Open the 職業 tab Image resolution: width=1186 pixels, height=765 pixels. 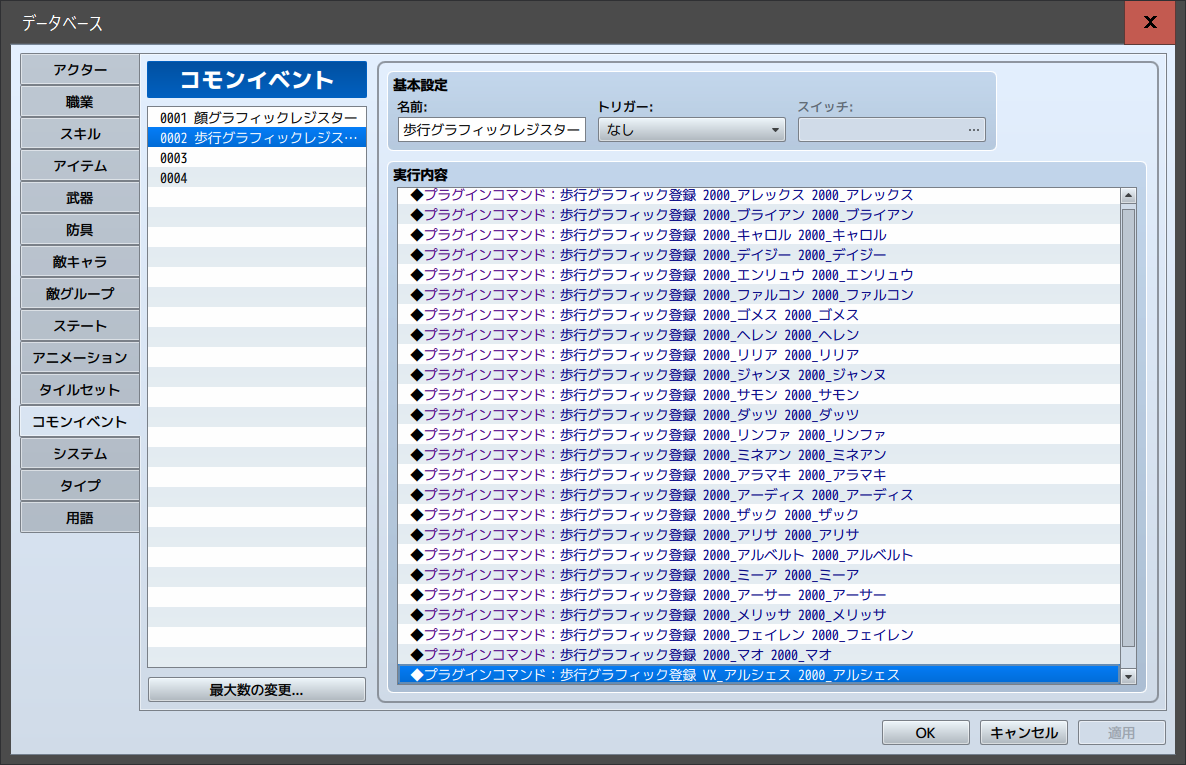(79, 101)
